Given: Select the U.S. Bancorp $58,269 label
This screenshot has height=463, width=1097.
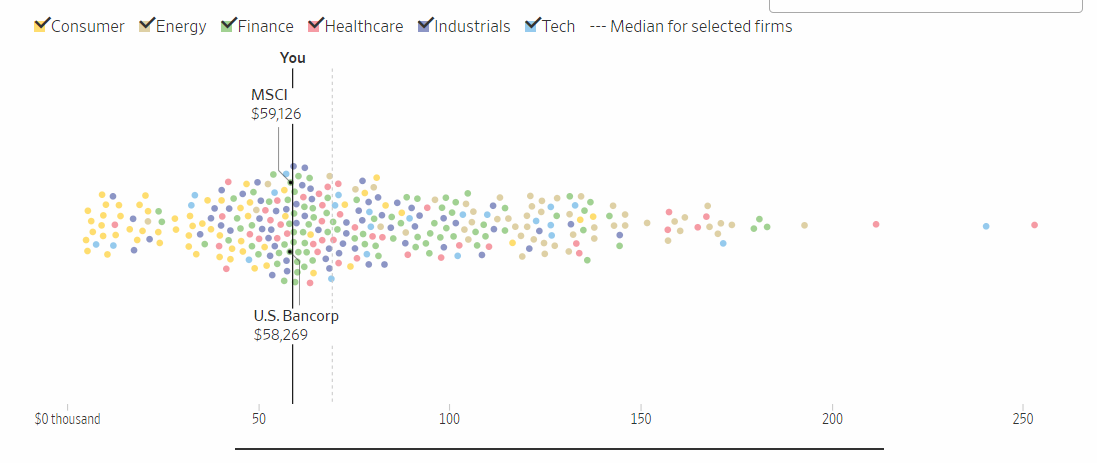Looking at the screenshot, I should [296, 325].
